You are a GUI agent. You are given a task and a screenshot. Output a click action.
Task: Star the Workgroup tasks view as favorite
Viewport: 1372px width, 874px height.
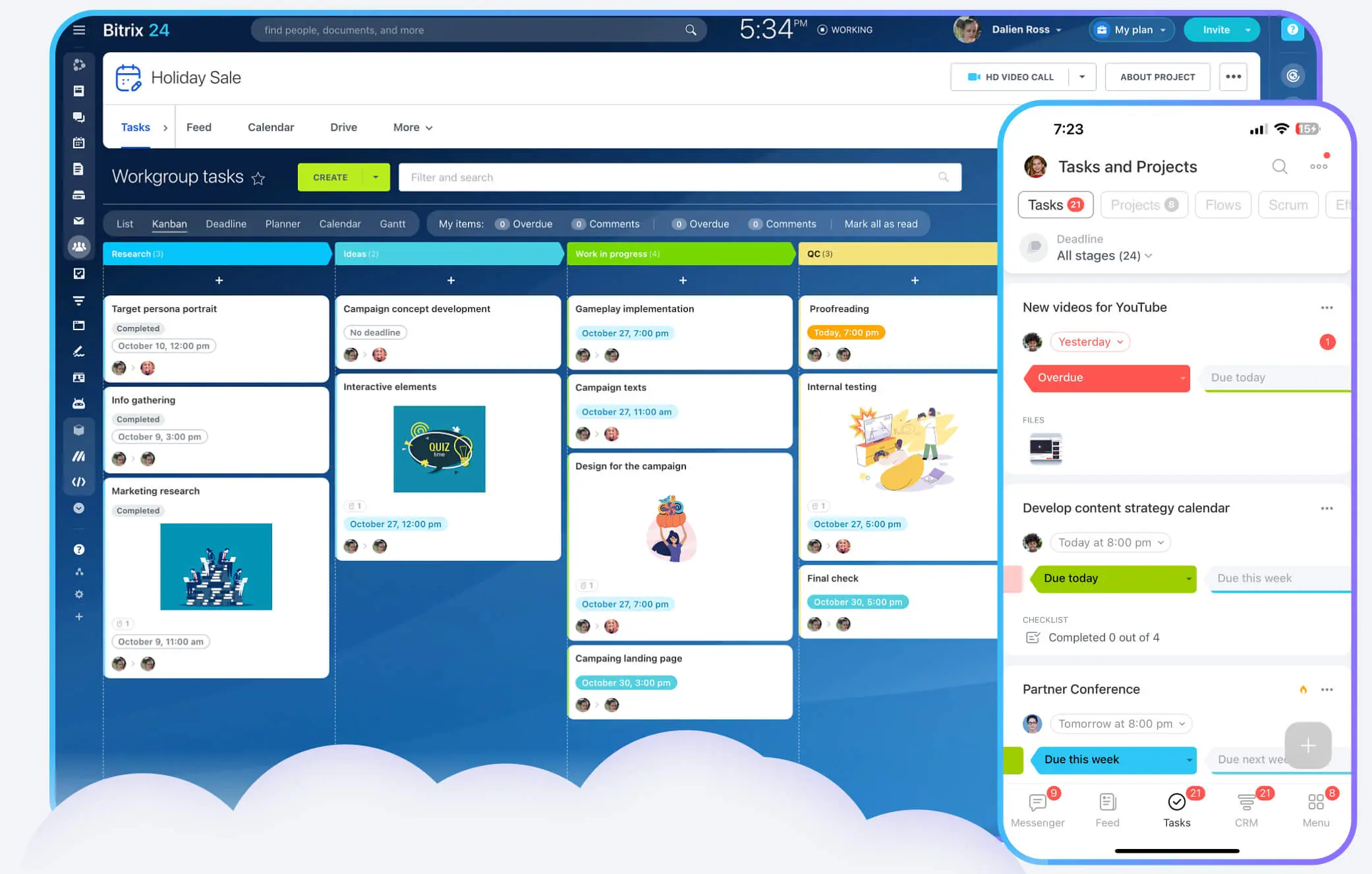point(258,178)
